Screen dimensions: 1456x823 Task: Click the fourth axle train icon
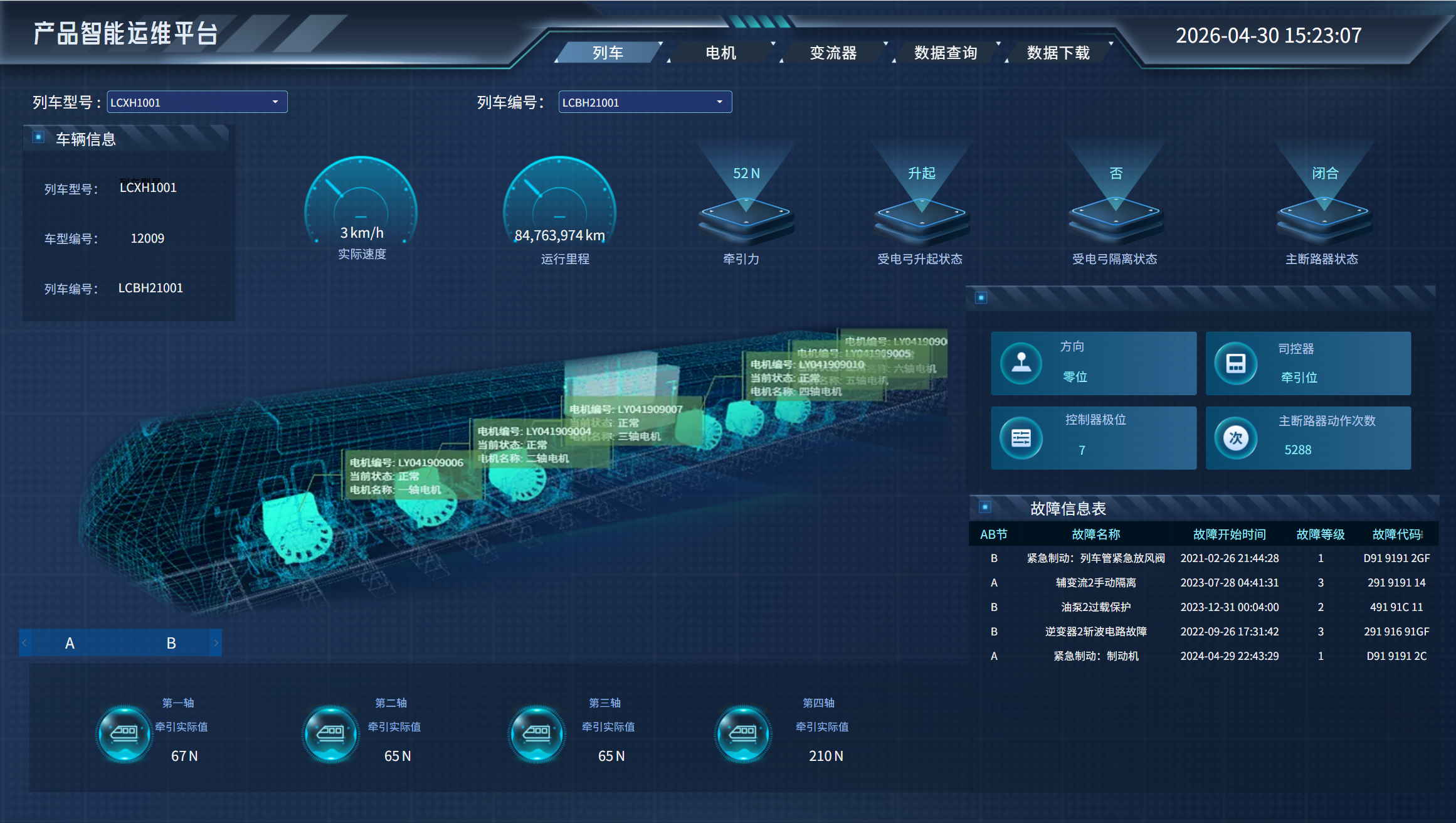pyautogui.click(x=743, y=733)
